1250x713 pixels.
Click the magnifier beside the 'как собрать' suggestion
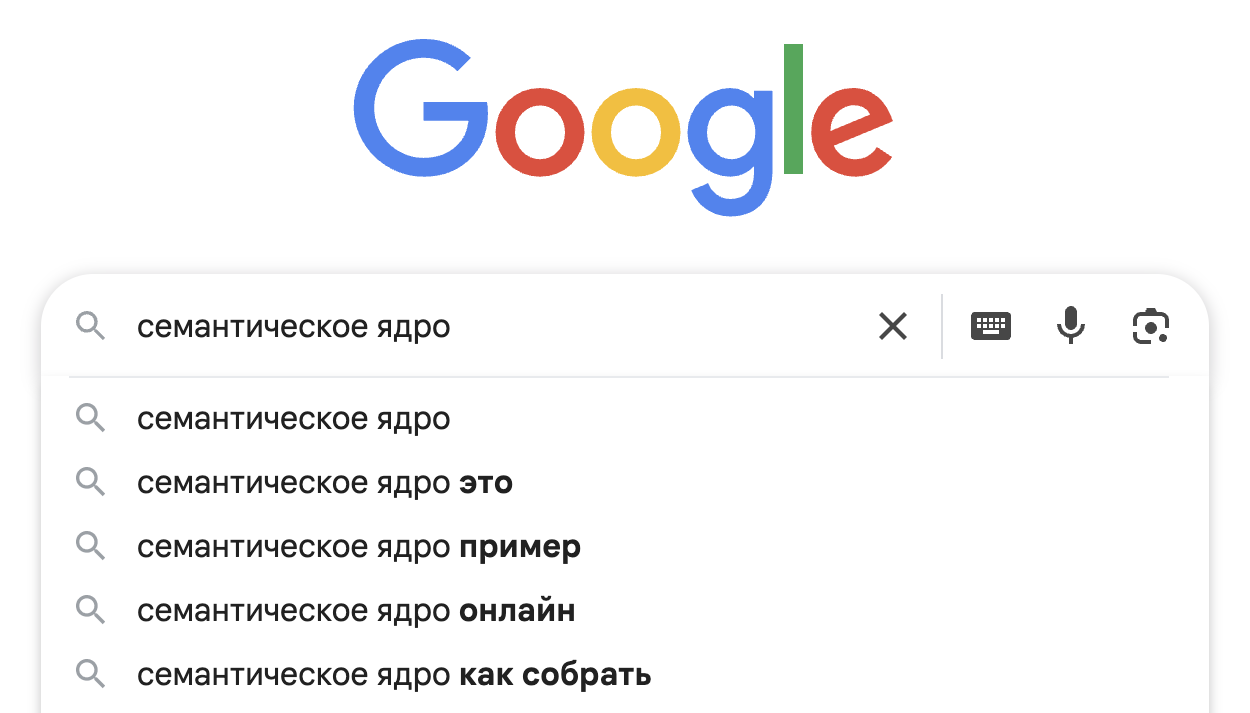pos(91,675)
